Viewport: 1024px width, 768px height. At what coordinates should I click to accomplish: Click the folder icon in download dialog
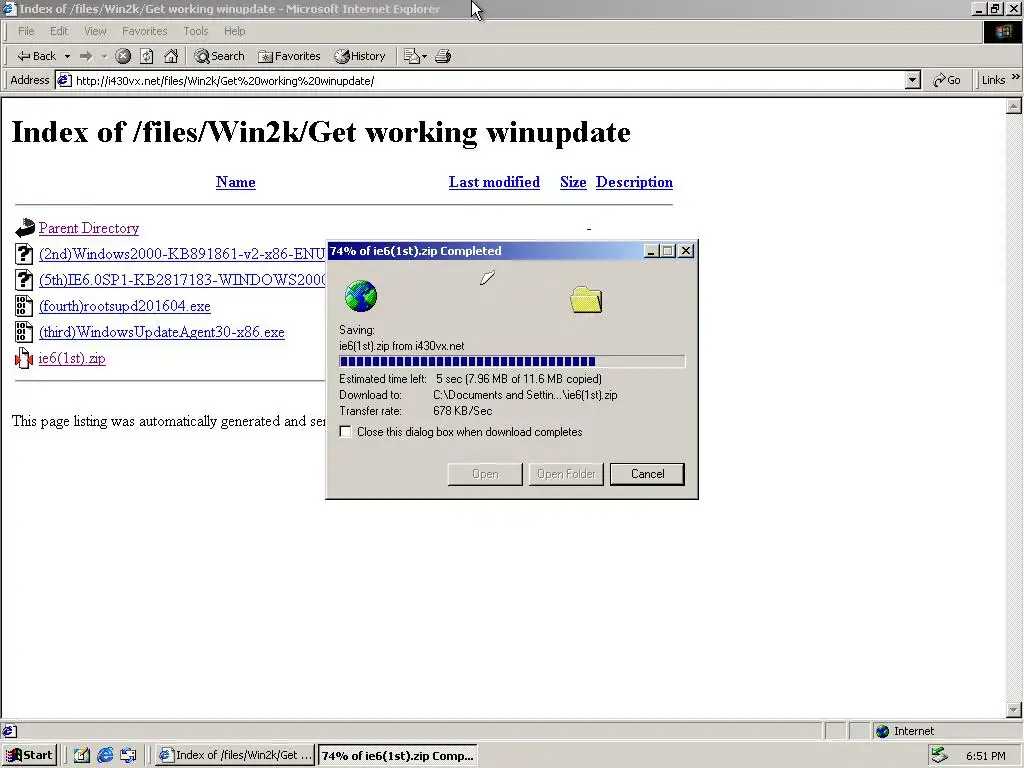tap(586, 300)
